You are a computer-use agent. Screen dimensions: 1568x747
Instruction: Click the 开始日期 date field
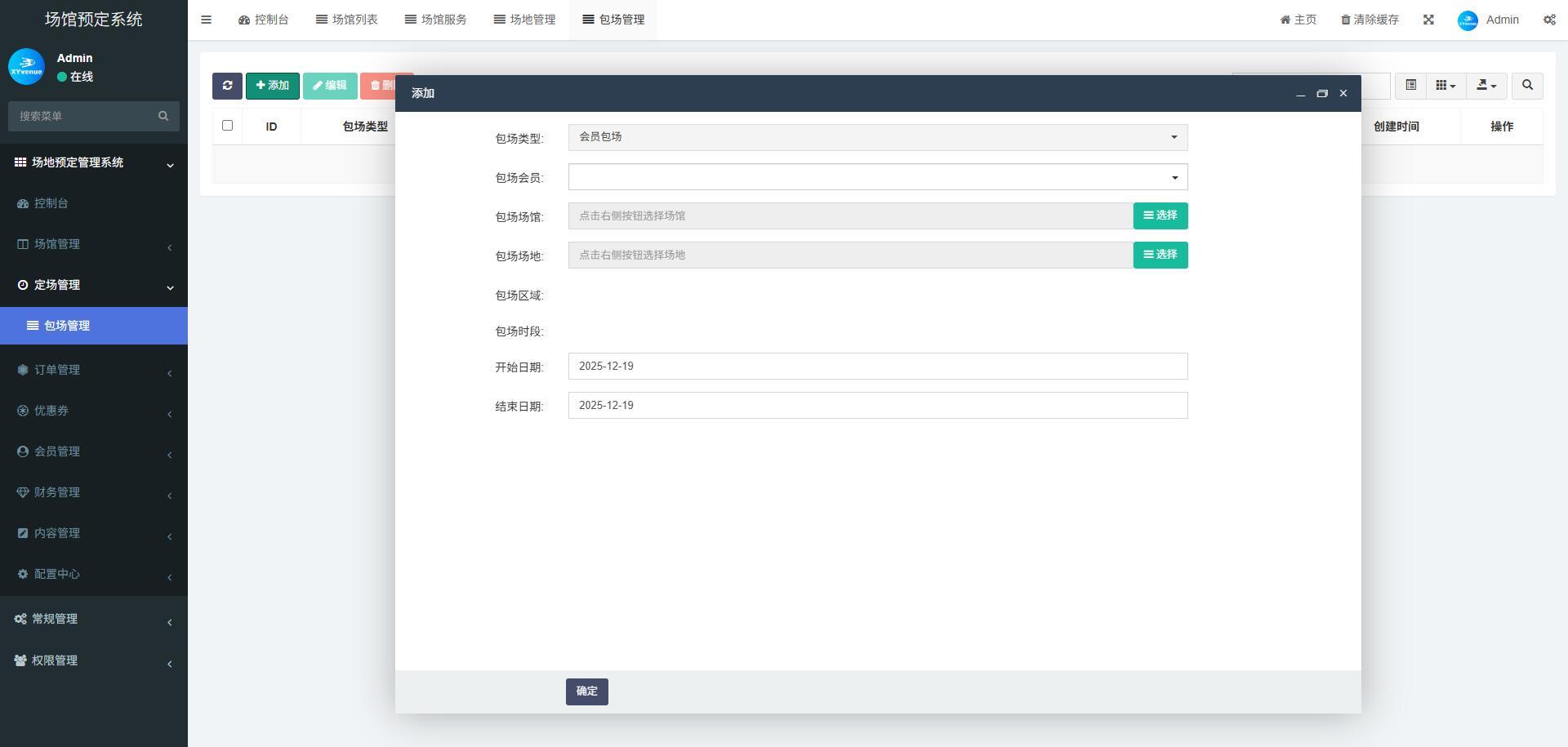(877, 367)
